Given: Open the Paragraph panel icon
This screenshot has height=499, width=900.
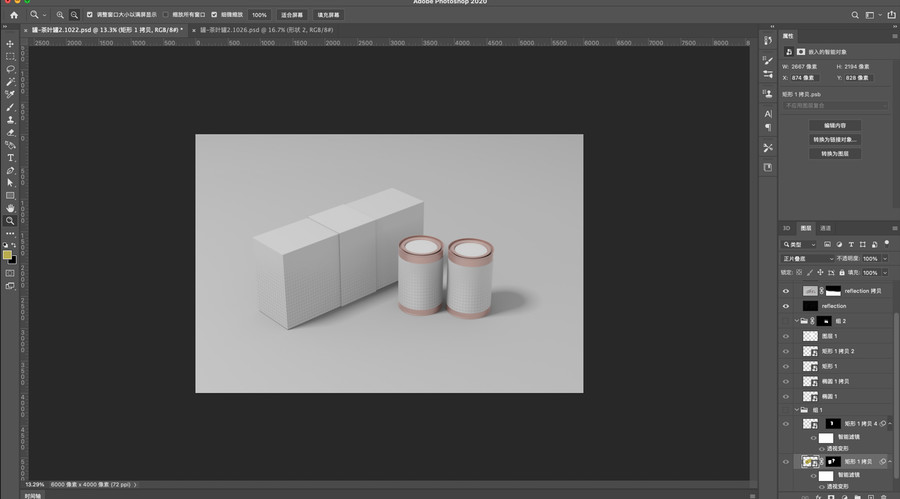Looking at the screenshot, I should pos(768,127).
